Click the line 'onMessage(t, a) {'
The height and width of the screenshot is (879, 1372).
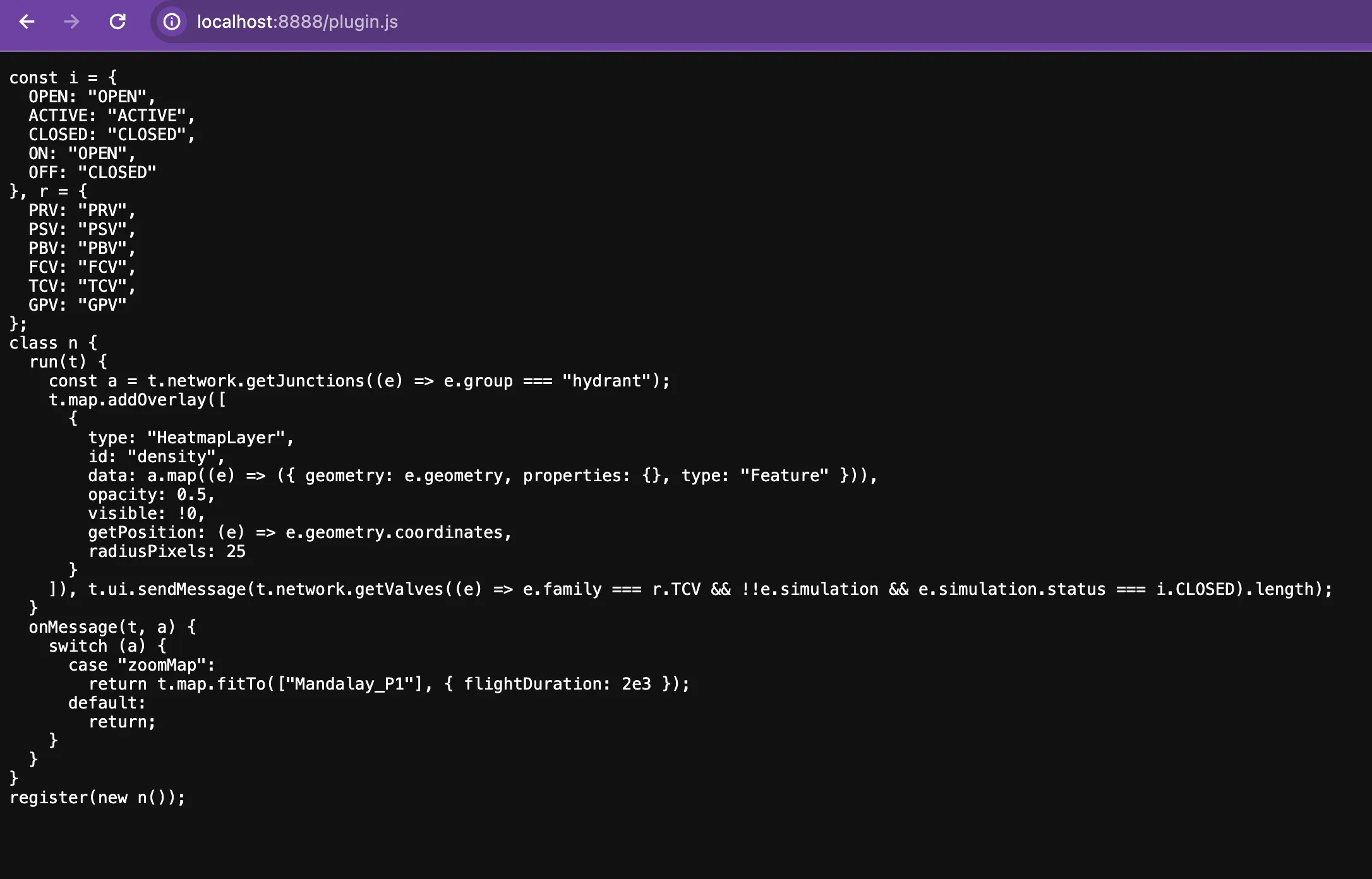point(112,627)
